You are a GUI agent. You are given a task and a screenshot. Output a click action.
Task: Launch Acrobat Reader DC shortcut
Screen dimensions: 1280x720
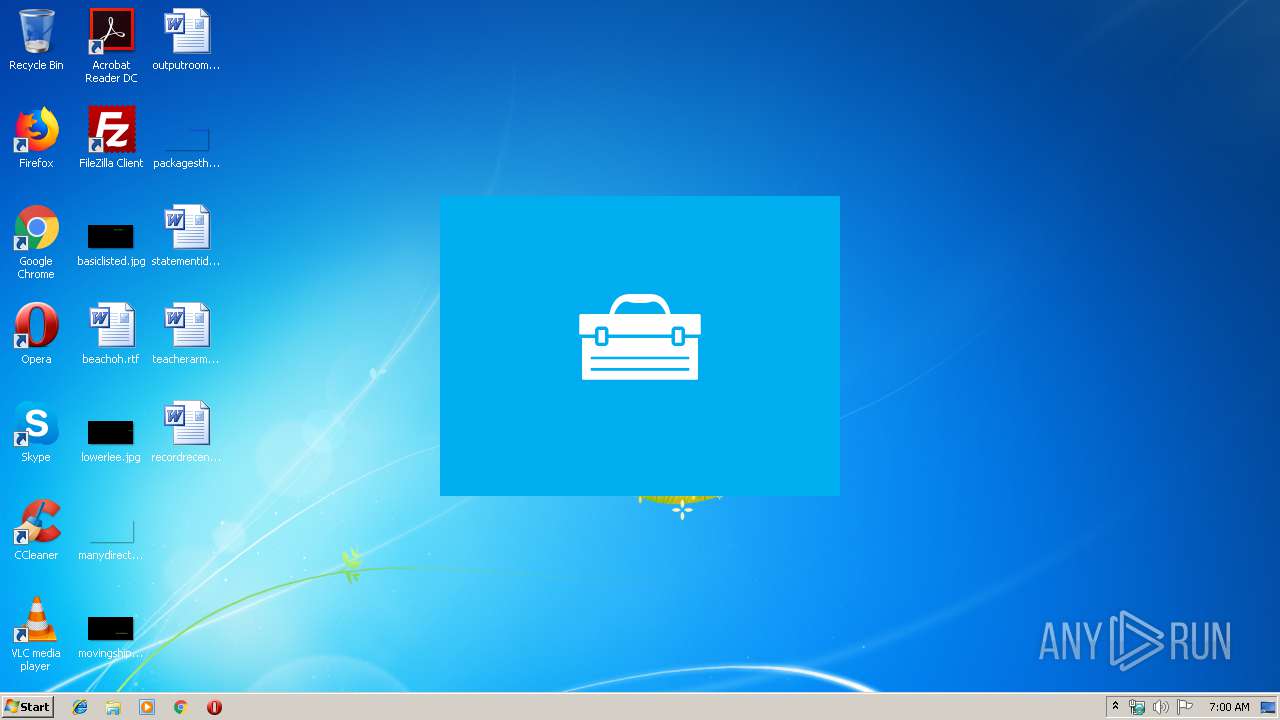[x=111, y=46]
